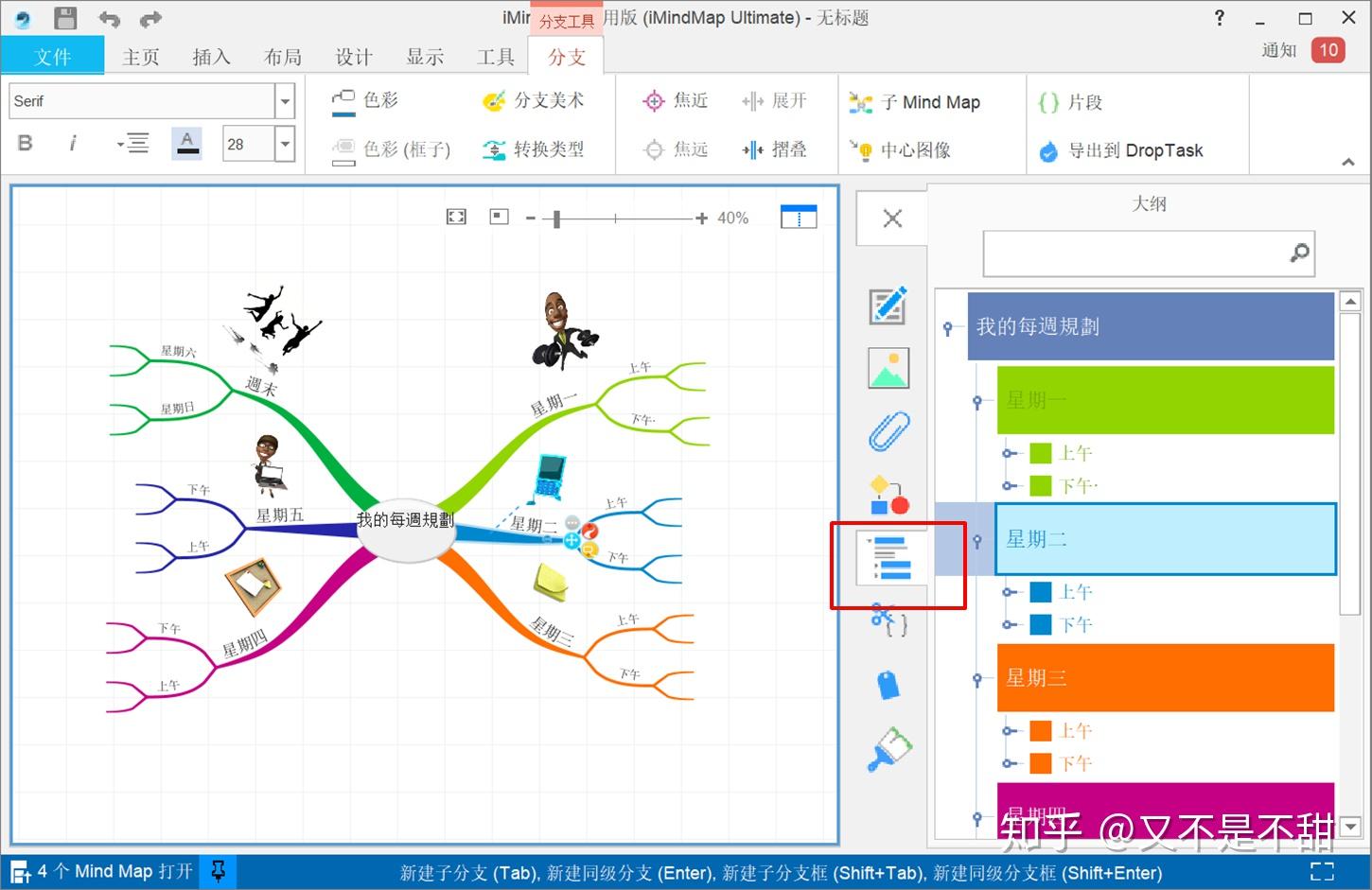This screenshot has width=1372, height=890.
Task: Open the paintbrush format sidebar icon
Action: pos(889,749)
